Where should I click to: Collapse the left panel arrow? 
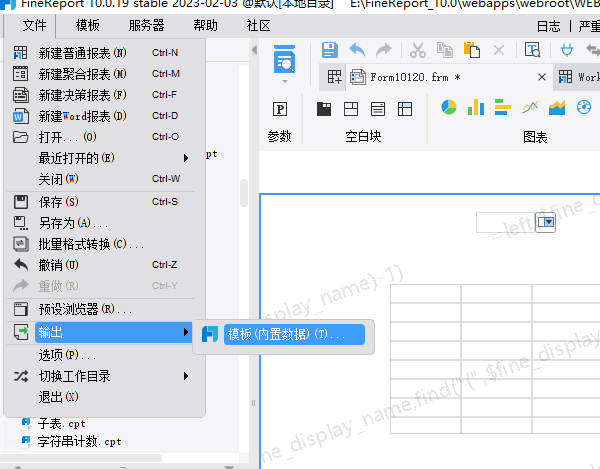(254, 50)
